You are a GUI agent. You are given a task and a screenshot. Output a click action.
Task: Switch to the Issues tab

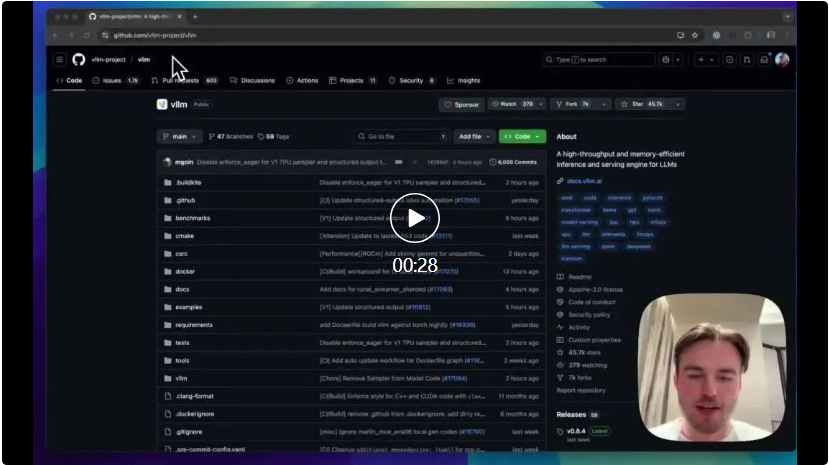(115, 81)
